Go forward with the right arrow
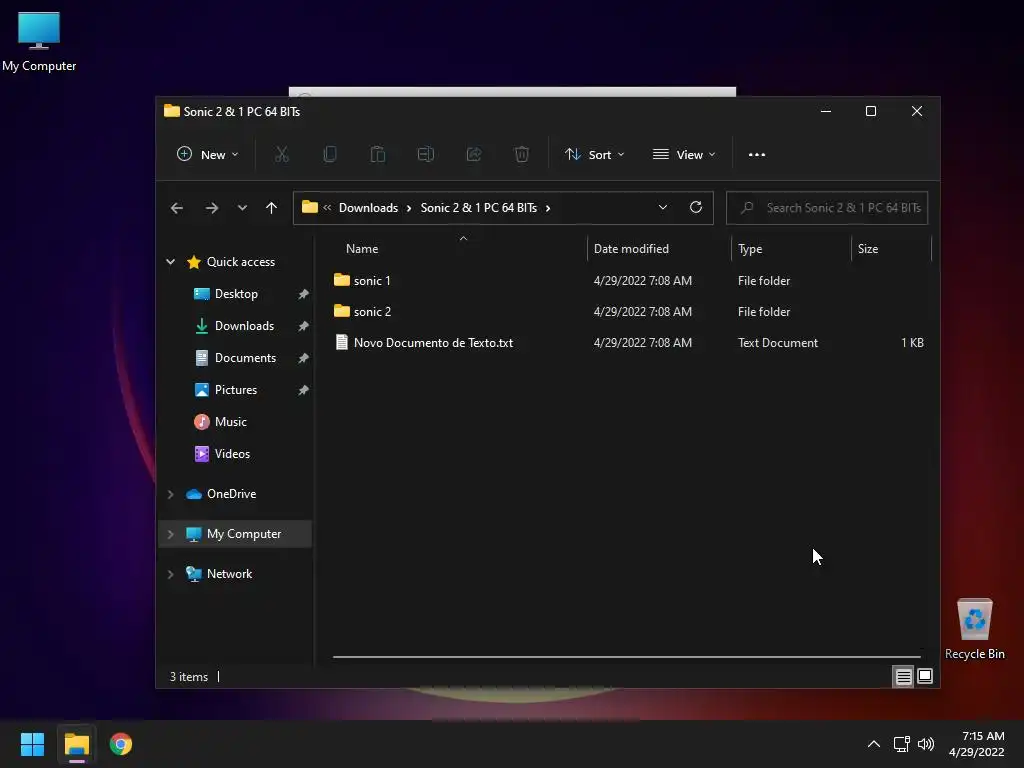 point(212,208)
